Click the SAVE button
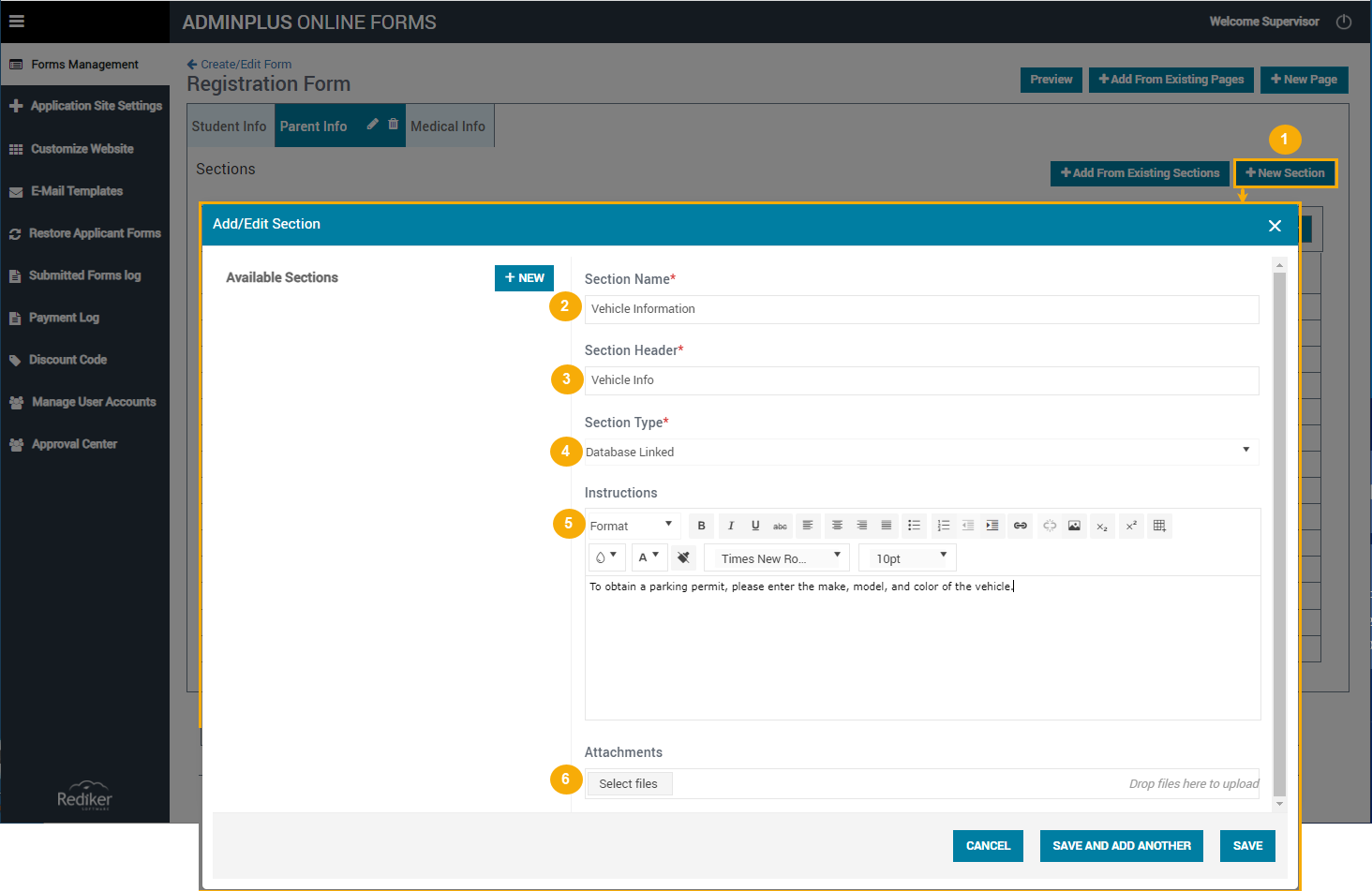 (1247, 846)
